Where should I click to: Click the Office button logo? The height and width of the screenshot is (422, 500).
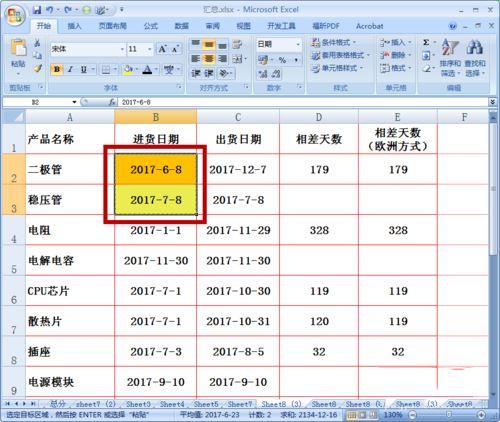[x=14, y=15]
